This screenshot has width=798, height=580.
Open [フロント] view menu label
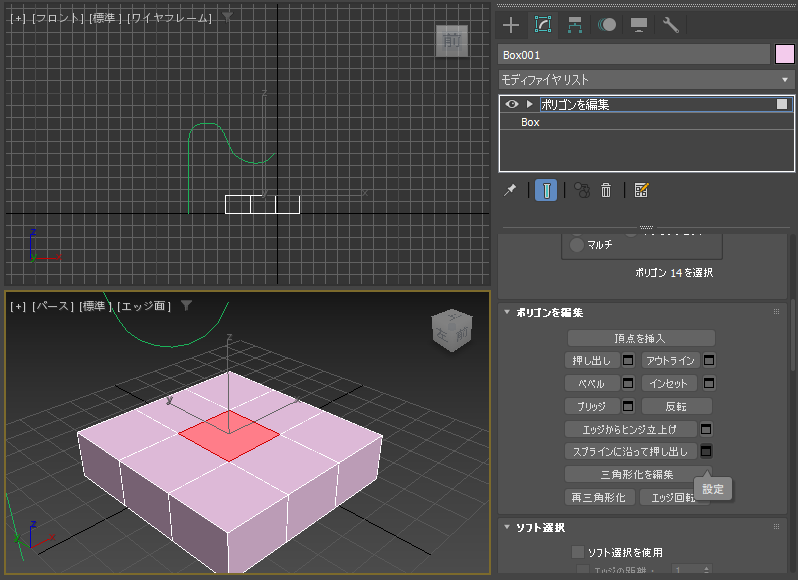tap(58, 18)
